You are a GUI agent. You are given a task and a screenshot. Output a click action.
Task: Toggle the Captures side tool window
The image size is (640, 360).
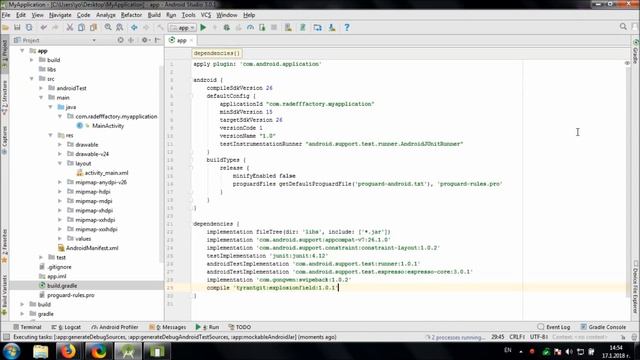tap(4, 140)
